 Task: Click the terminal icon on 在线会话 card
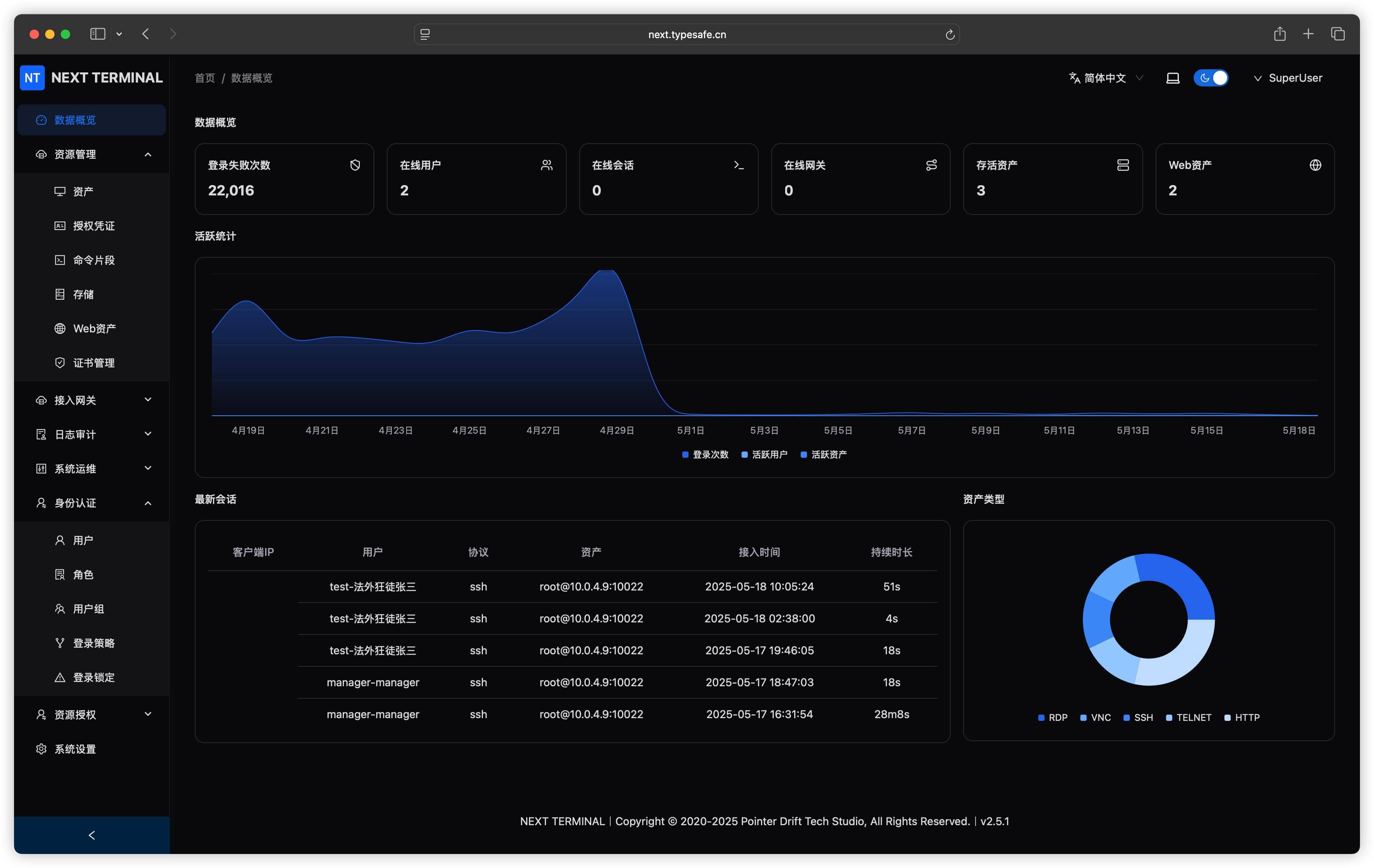739,165
